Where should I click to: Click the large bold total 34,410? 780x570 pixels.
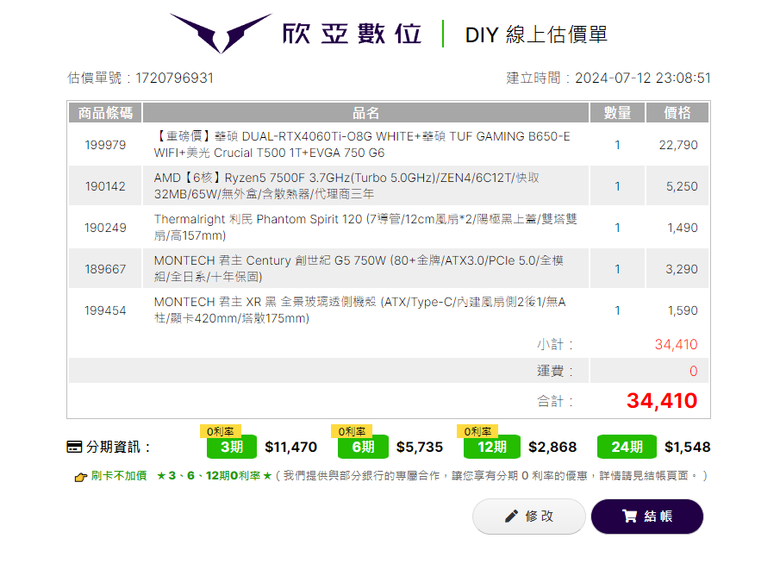pyautogui.click(x=662, y=400)
